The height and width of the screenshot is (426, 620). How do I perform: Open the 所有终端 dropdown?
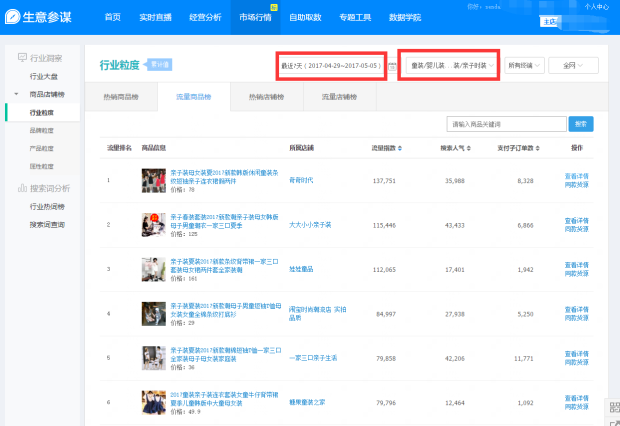coord(524,65)
